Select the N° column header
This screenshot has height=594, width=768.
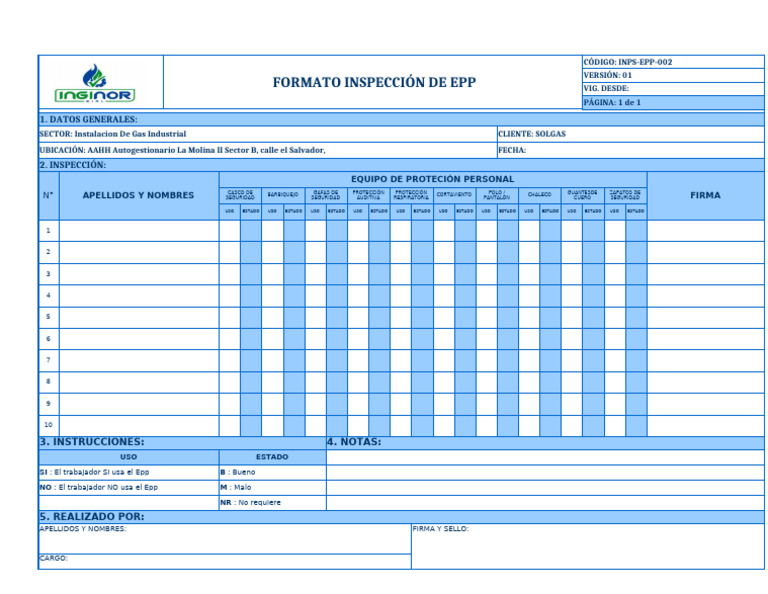click(48, 195)
